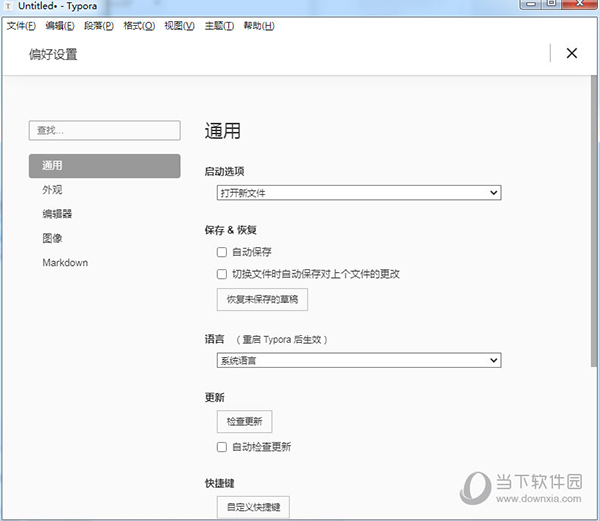
Task: Open the 帮助(H) menu
Action: [259, 26]
